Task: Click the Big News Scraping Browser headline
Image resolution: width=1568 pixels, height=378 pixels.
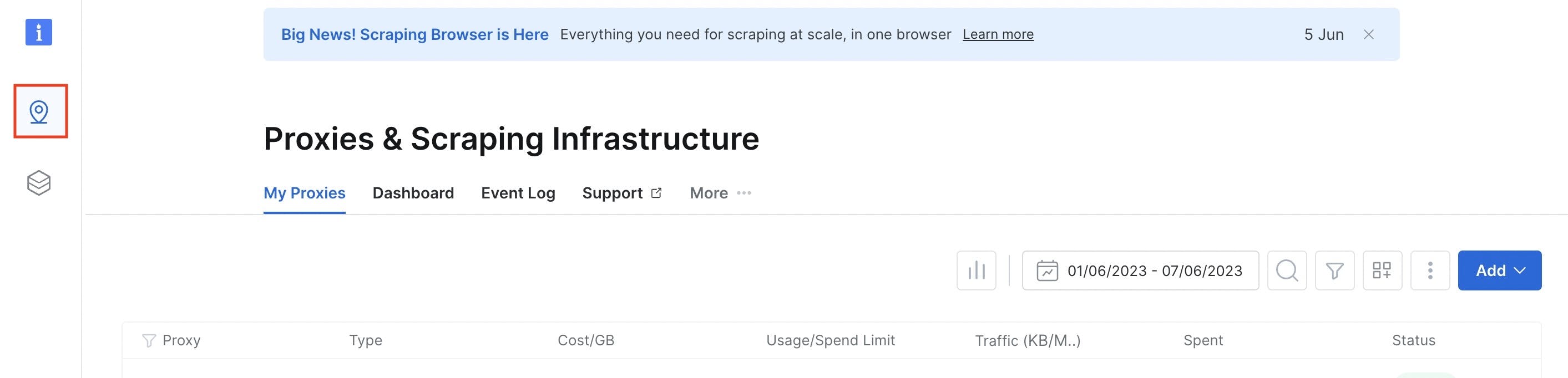Action: 414,34
